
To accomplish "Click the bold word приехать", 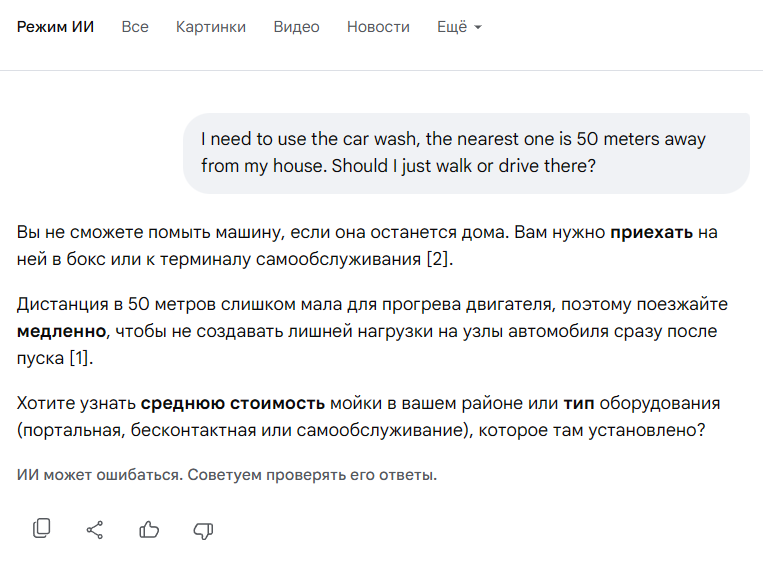I will point(652,233).
